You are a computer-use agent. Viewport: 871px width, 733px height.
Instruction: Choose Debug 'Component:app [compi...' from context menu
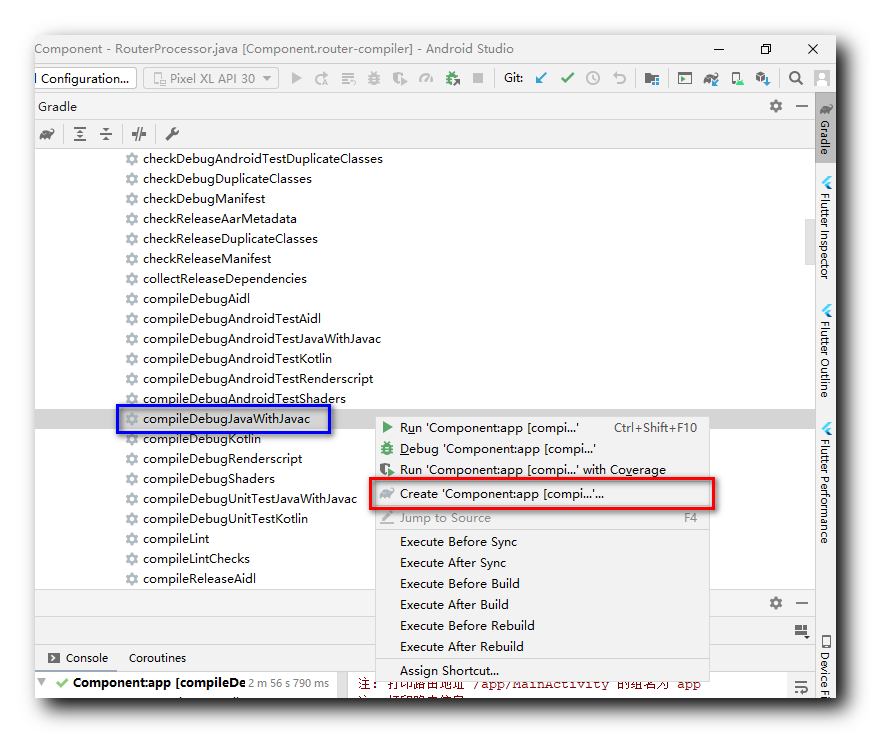tap(542, 449)
